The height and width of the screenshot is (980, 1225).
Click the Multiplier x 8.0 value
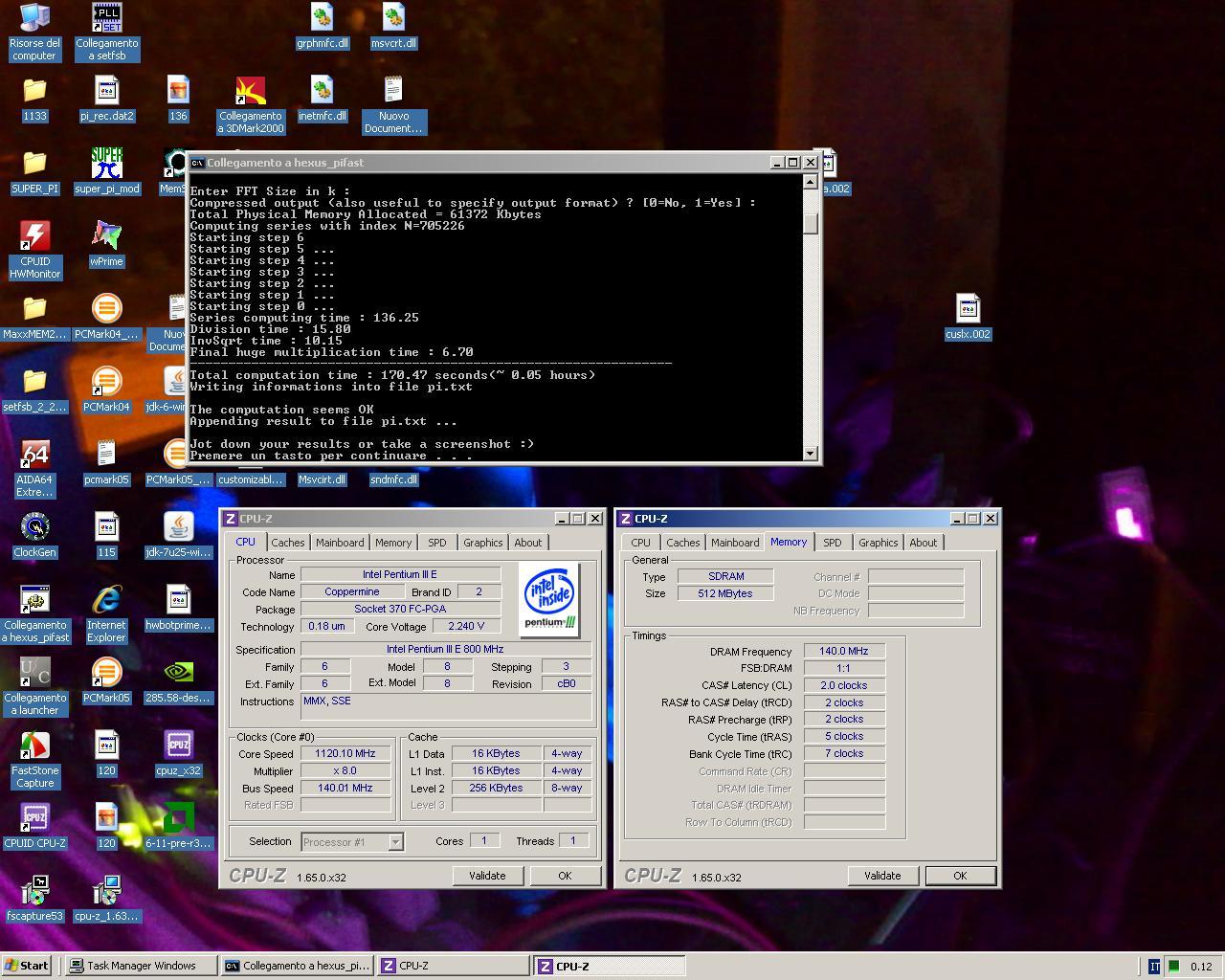click(345, 770)
